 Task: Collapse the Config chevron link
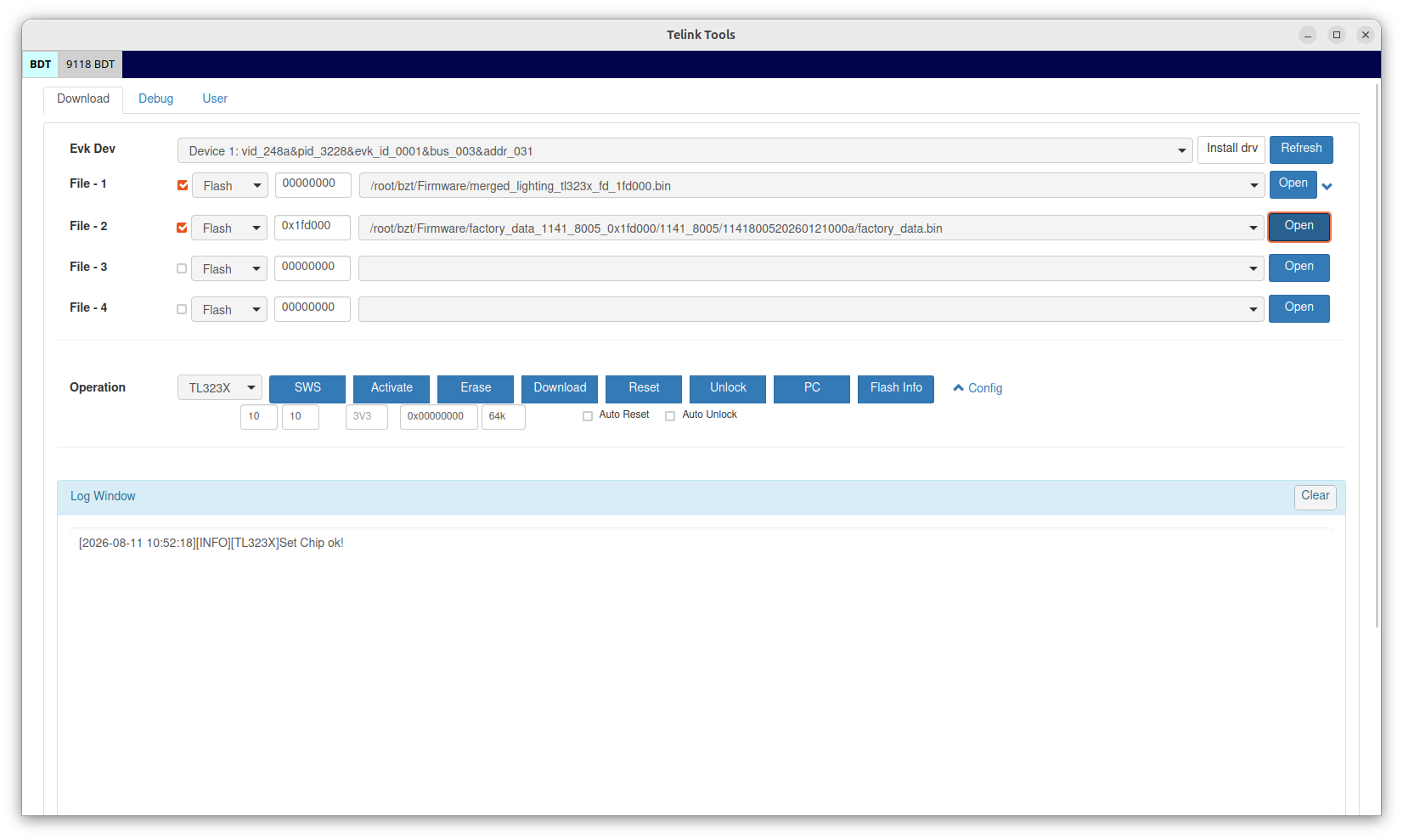pyautogui.click(x=978, y=388)
